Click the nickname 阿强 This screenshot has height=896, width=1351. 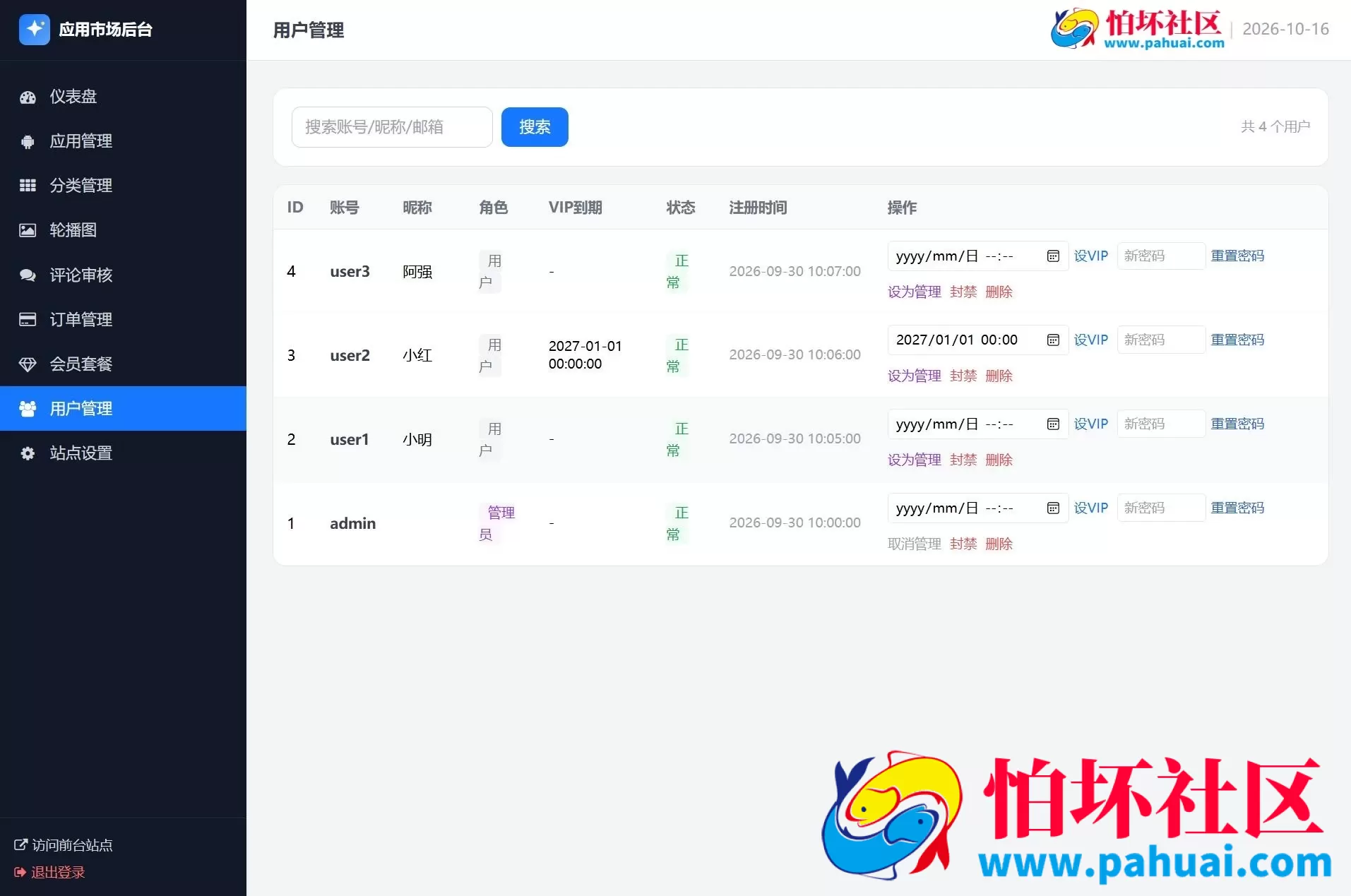click(x=417, y=272)
